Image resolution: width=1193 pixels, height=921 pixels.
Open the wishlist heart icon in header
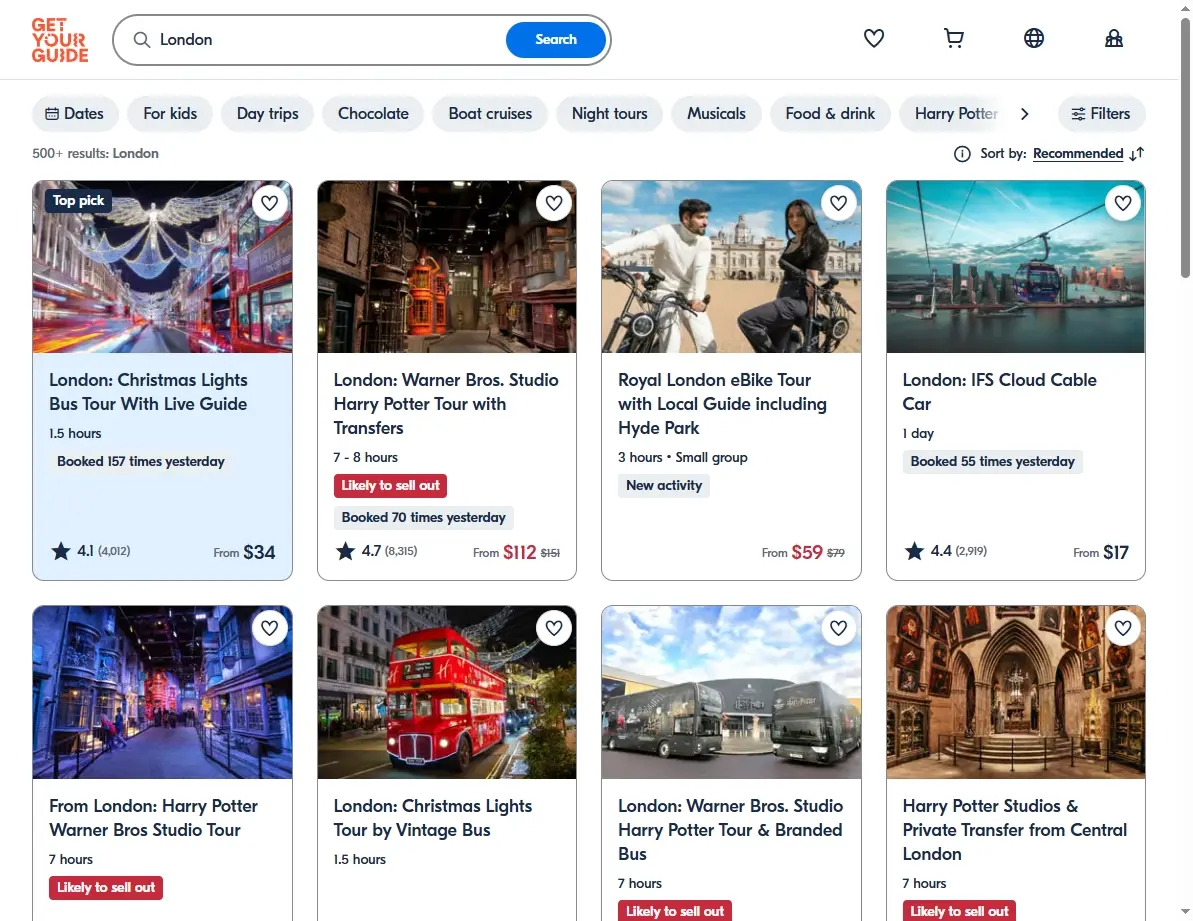873,38
